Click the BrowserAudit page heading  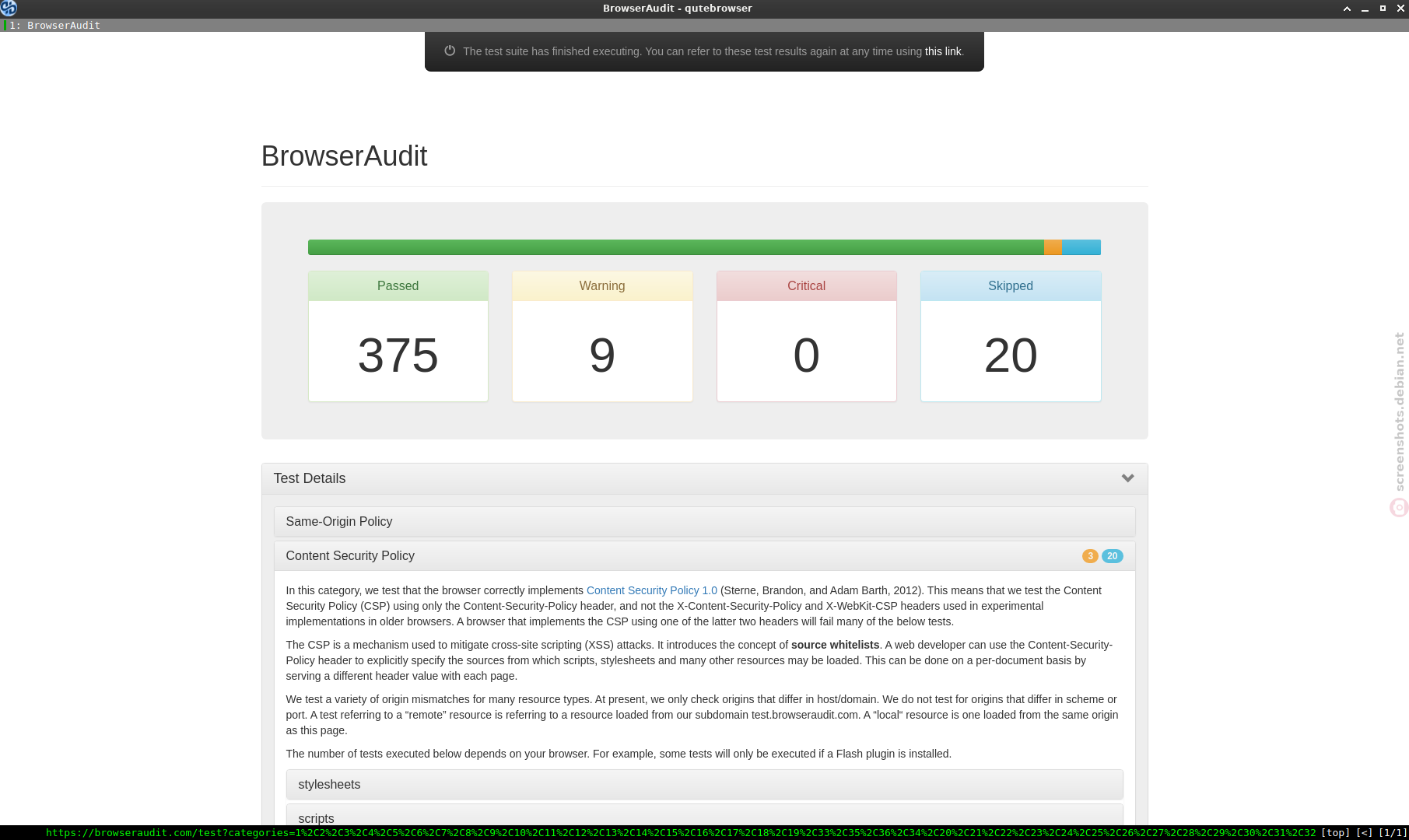pos(344,156)
